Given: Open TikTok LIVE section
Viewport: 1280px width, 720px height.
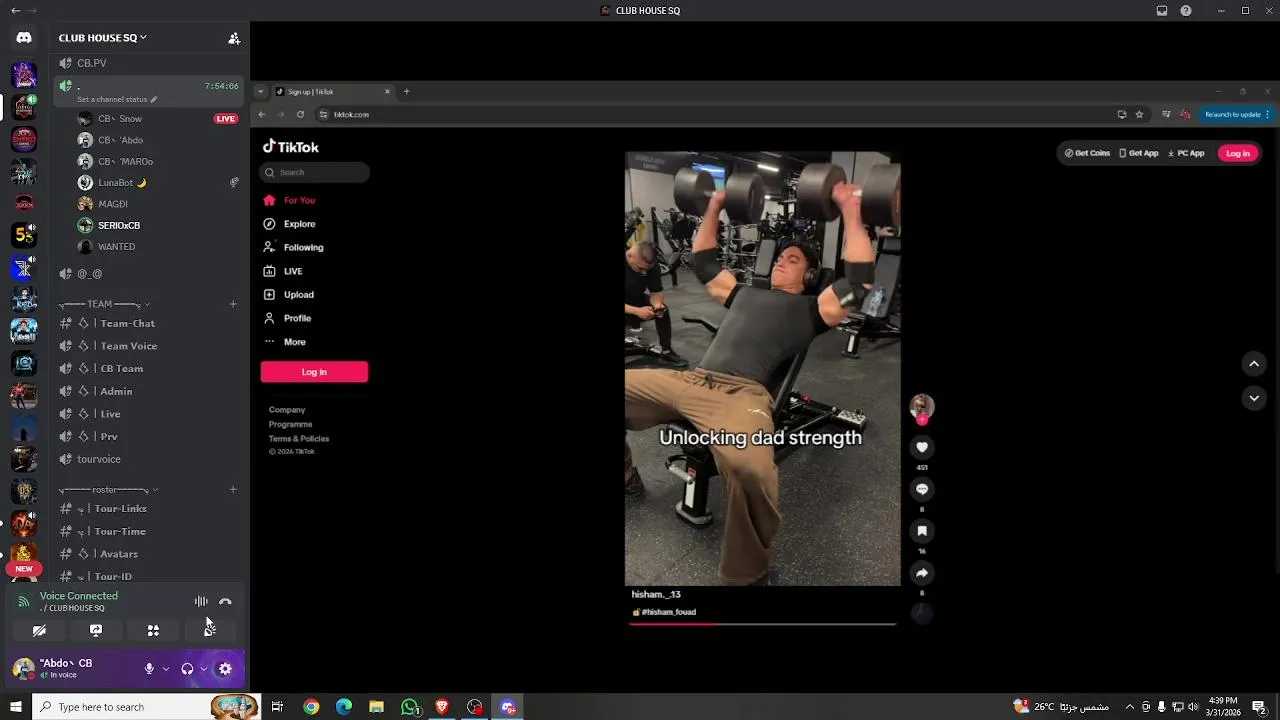Looking at the screenshot, I should coord(283,271).
